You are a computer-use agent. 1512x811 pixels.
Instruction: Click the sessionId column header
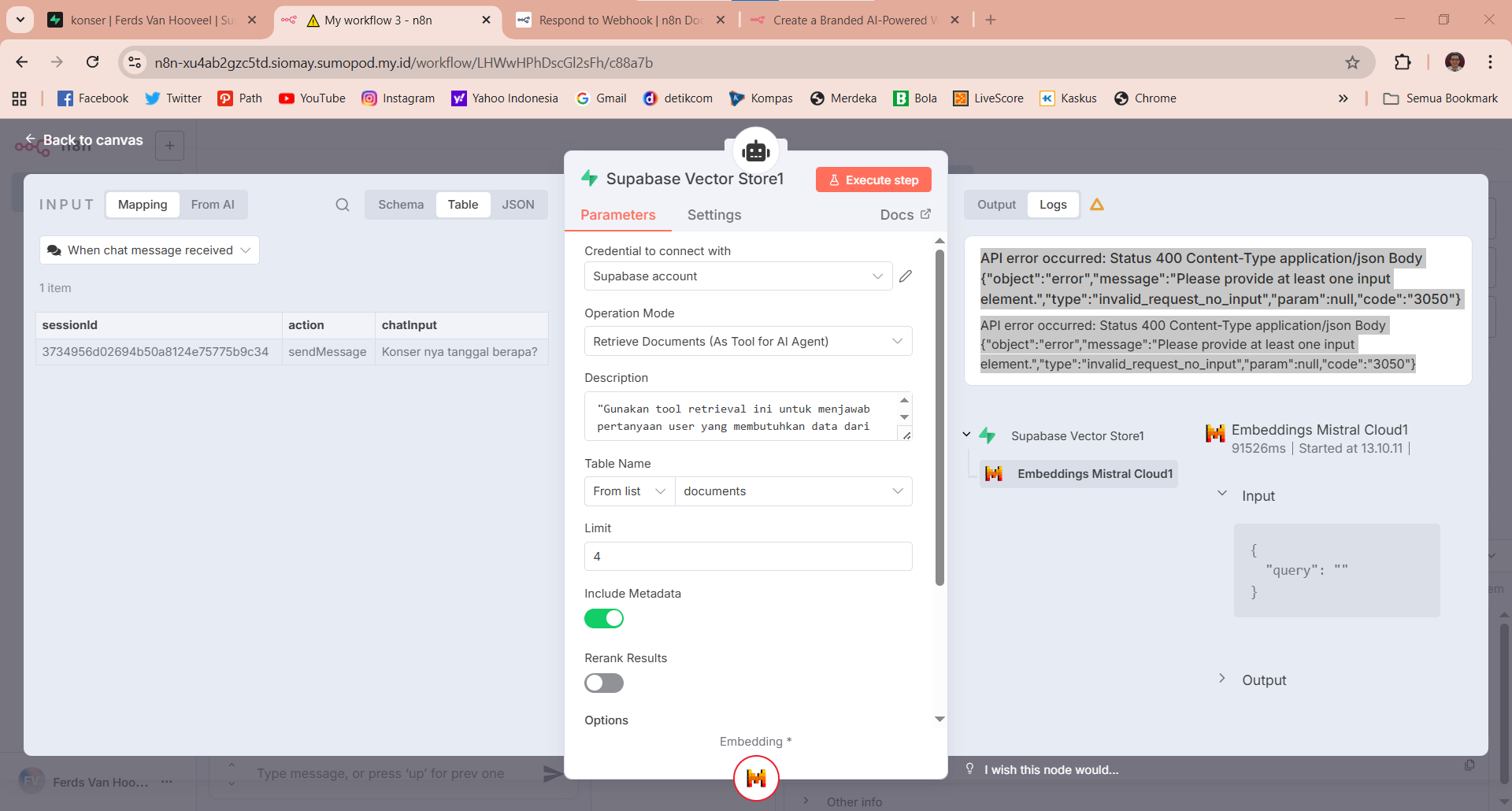159,325
